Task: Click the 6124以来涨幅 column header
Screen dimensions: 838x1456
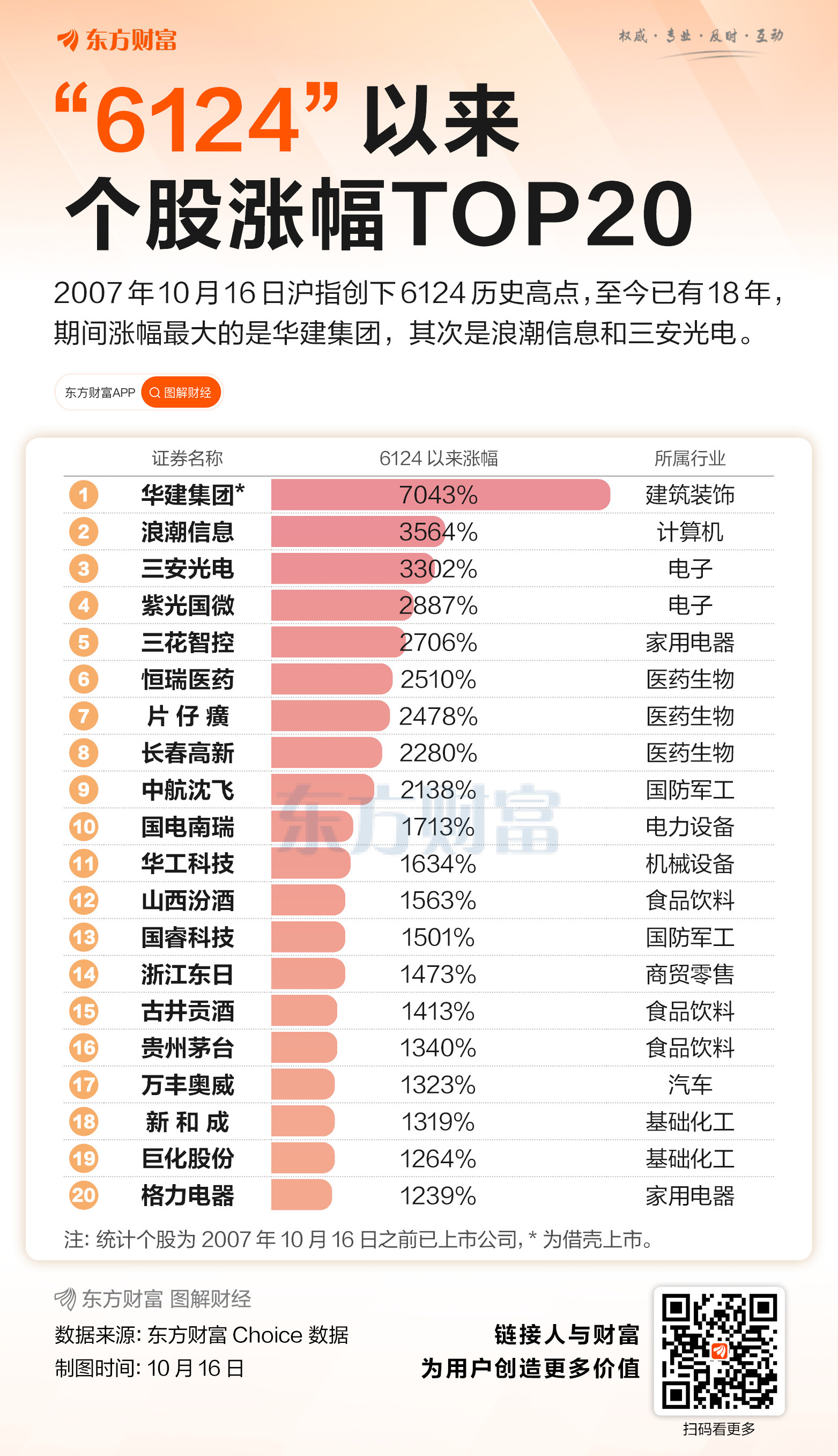Action: click(x=438, y=458)
